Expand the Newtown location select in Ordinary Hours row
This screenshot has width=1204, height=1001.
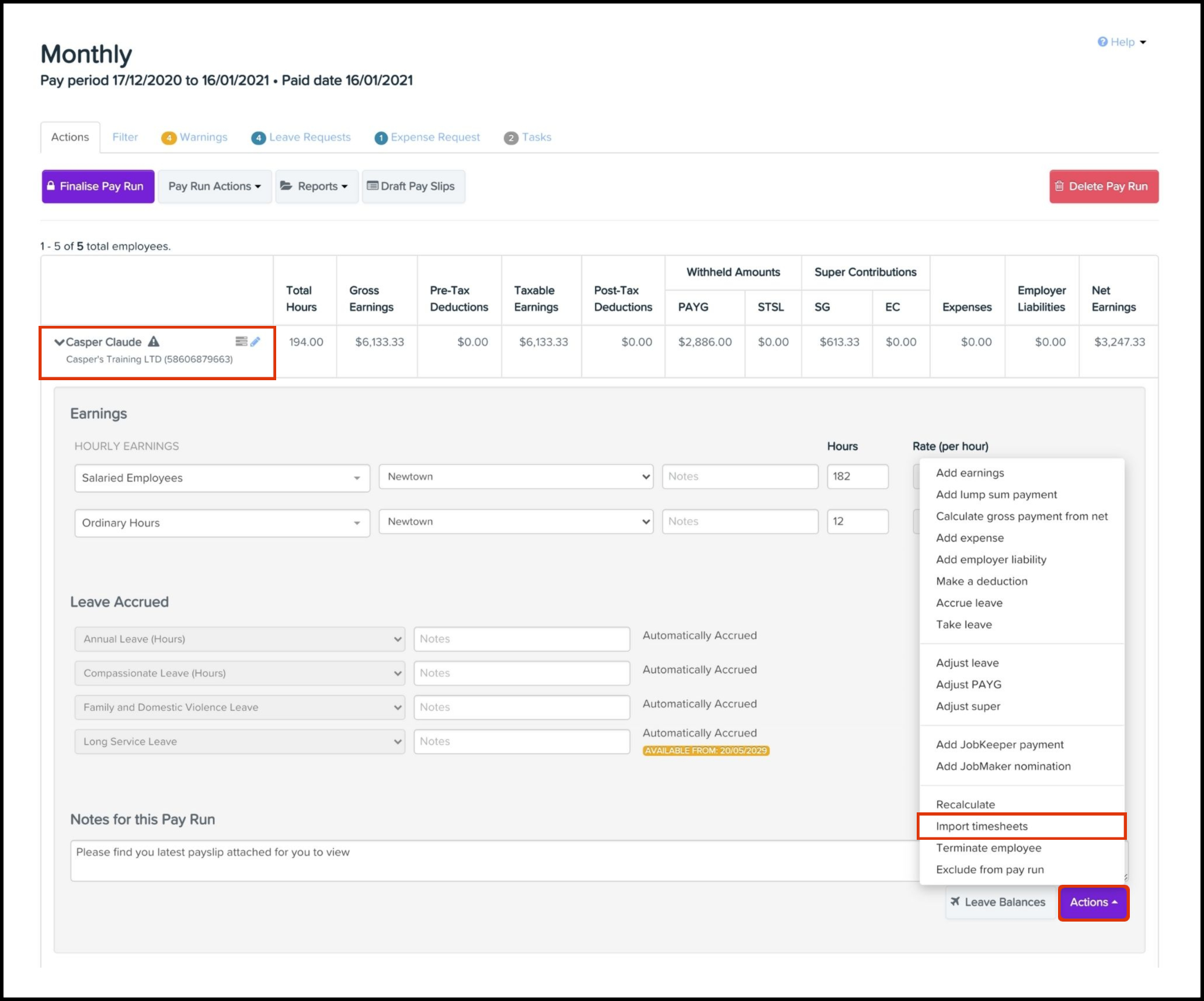516,522
